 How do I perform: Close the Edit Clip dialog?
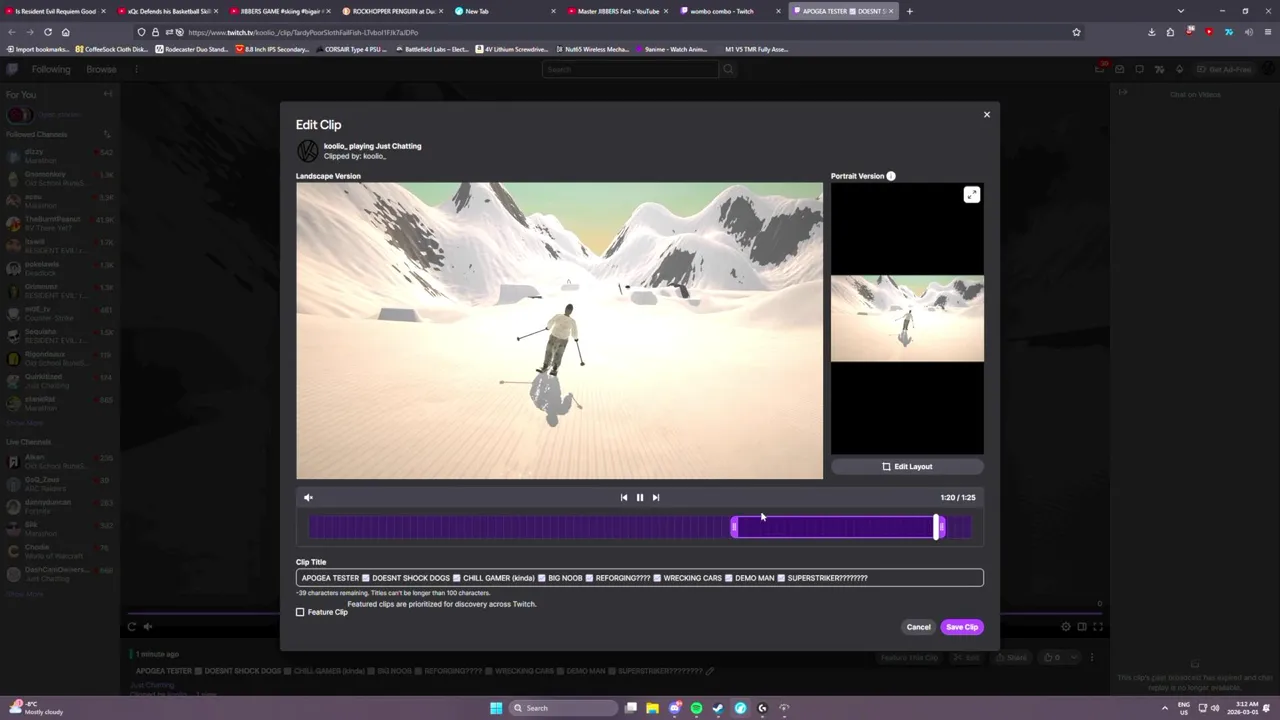coord(986,114)
